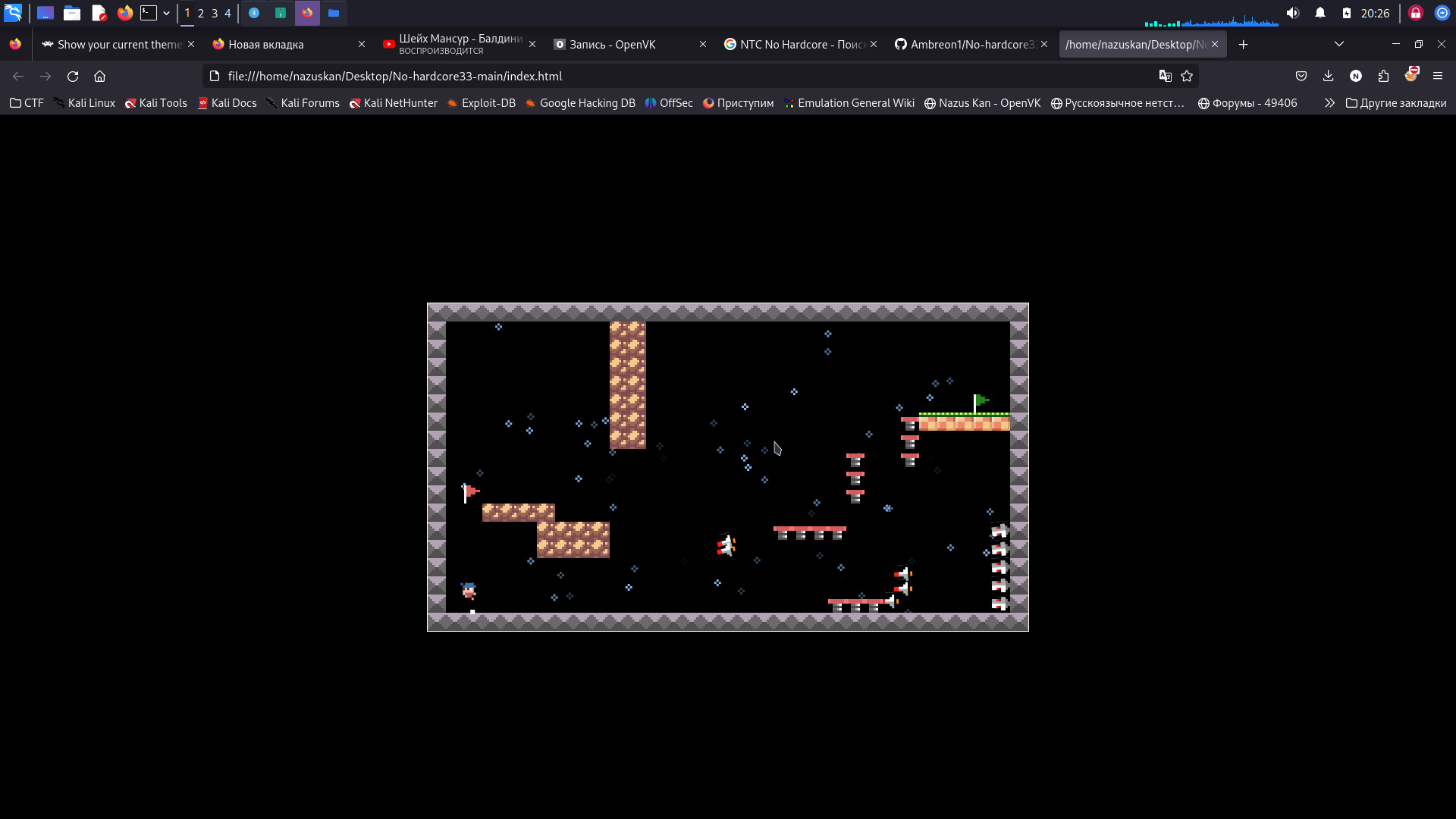Viewport: 1456px width, 819px height.
Task: Open Firefox application hamburger menu
Action: 1438,76
